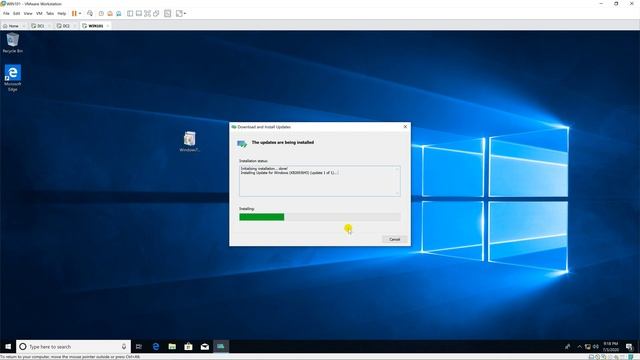Click the volume speaker icon in the tray
The width and height of the screenshot is (640, 360).
(596, 347)
